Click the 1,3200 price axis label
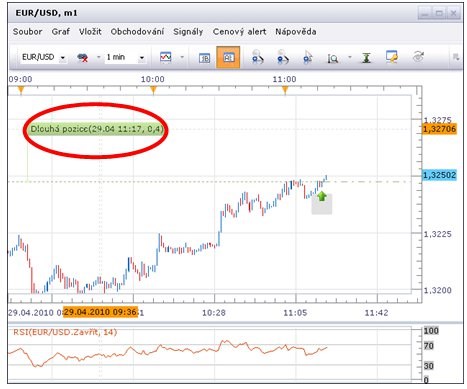The width and height of the screenshot is (467, 389). pos(437,290)
